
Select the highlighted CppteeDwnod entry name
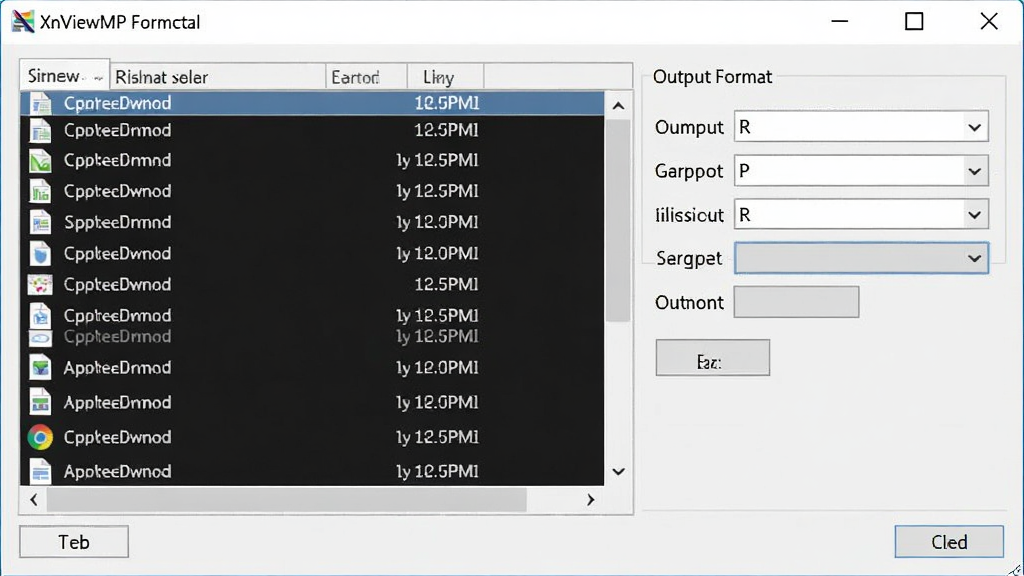pos(118,103)
